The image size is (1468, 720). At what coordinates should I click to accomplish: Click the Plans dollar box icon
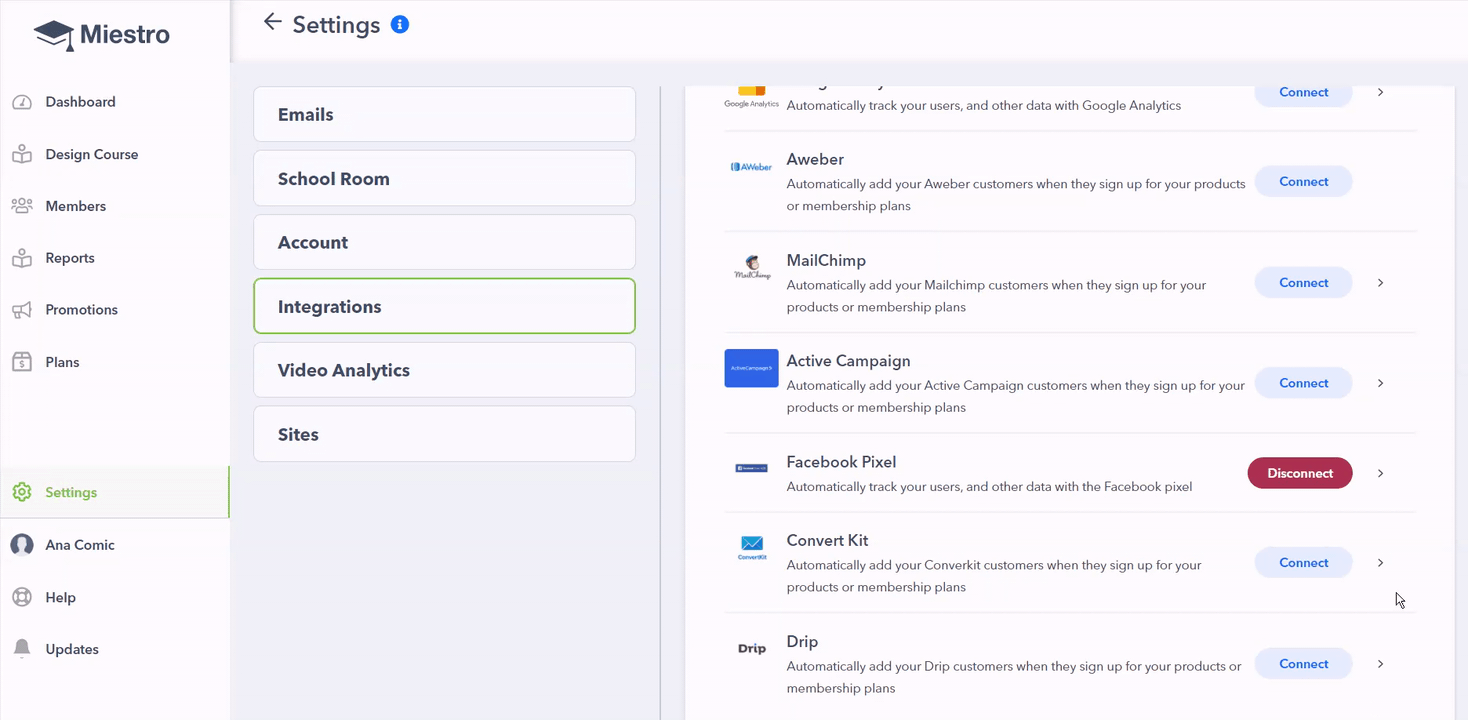point(22,362)
